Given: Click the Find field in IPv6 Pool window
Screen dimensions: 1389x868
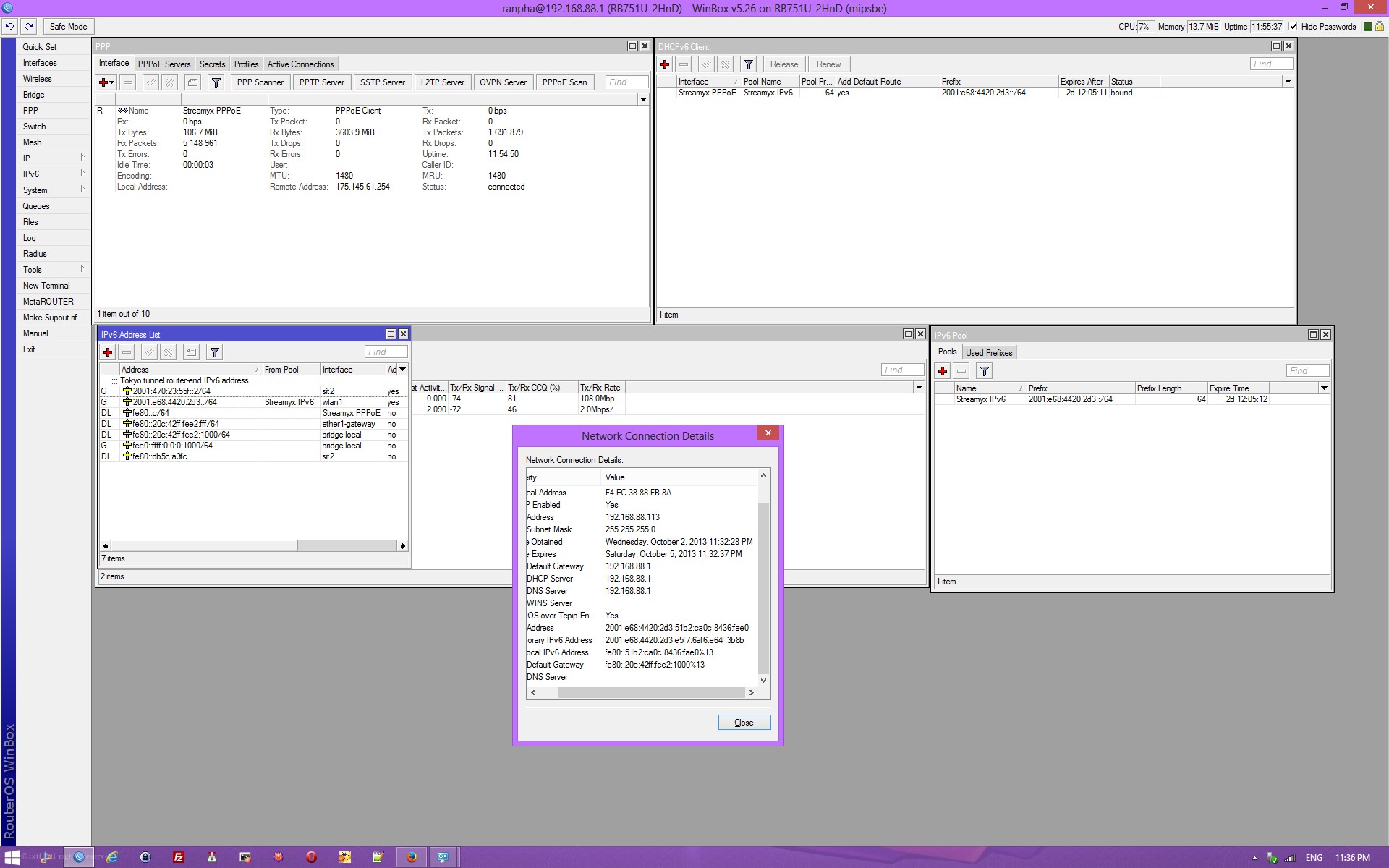Looking at the screenshot, I should pyautogui.click(x=1307, y=371).
